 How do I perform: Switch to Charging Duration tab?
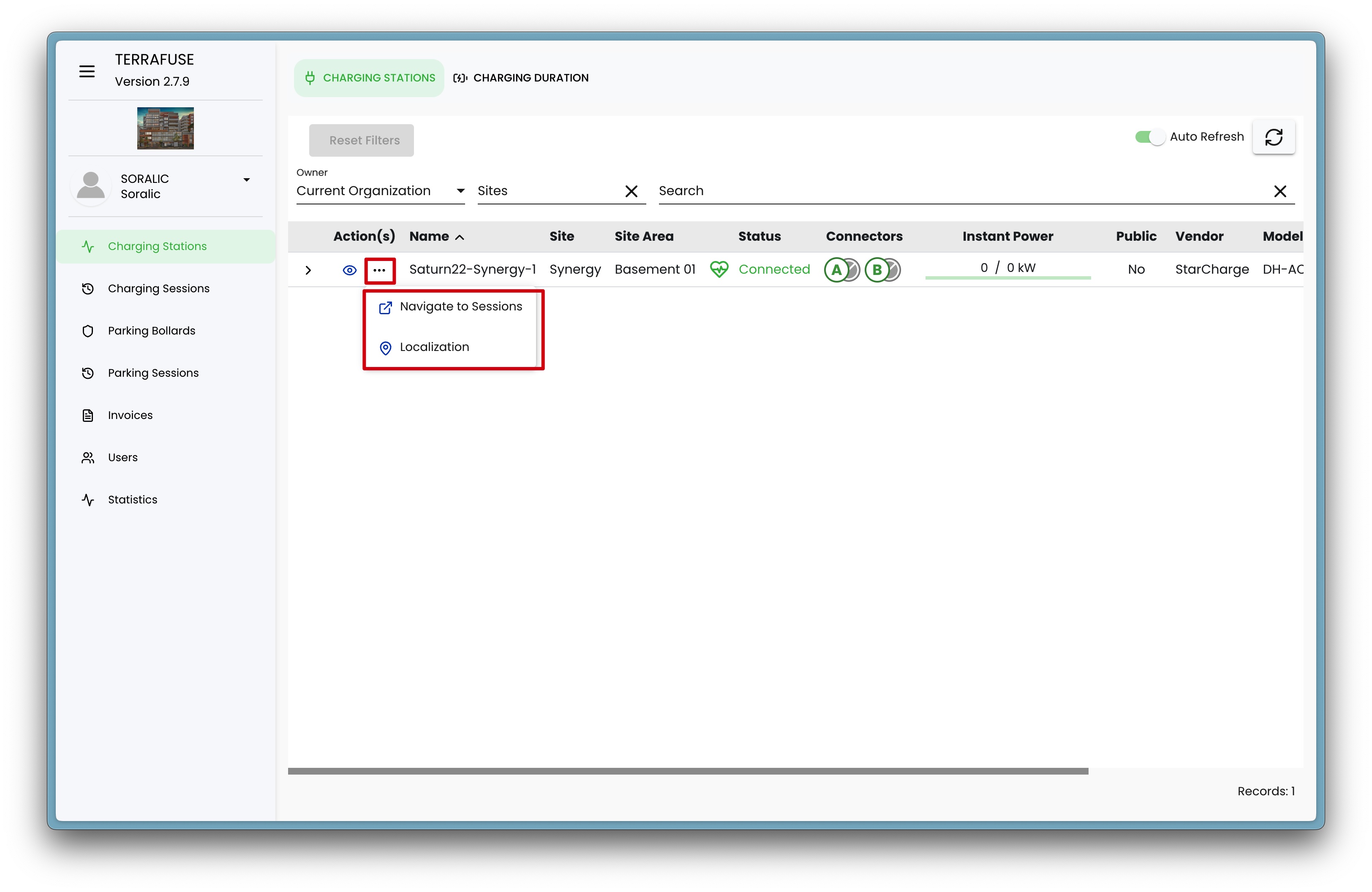pyautogui.click(x=521, y=78)
